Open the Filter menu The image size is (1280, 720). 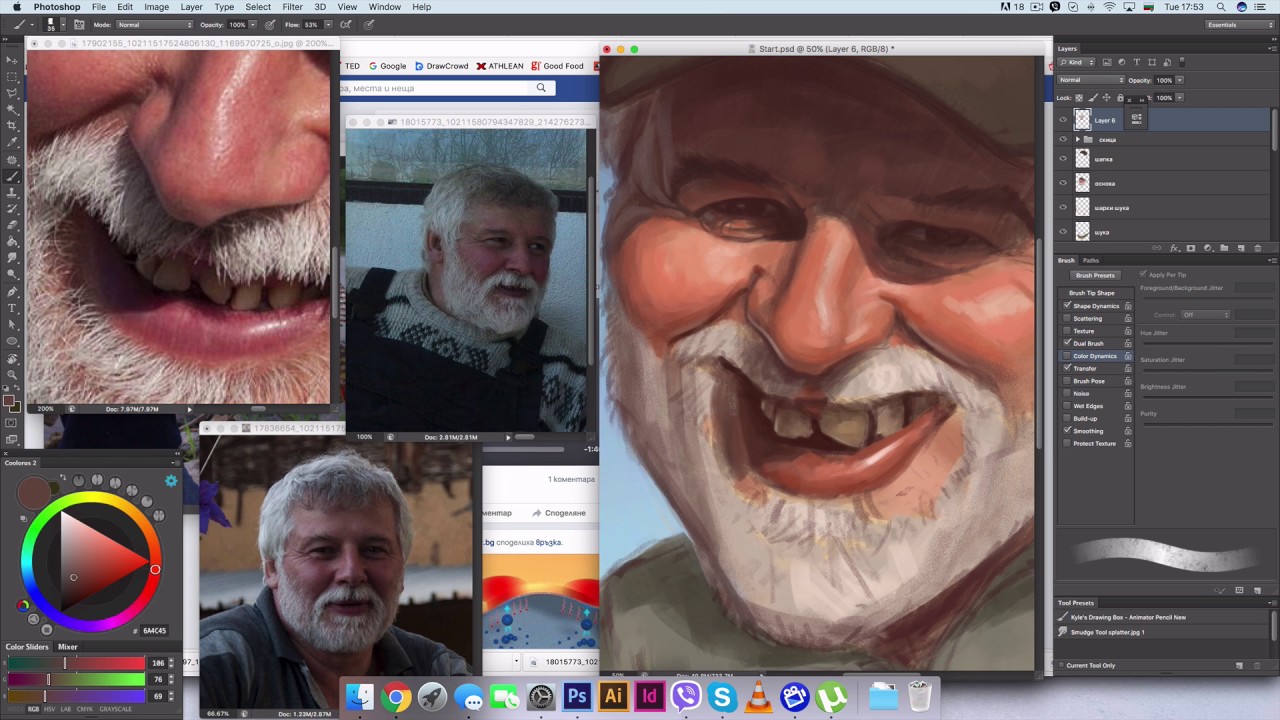292,7
